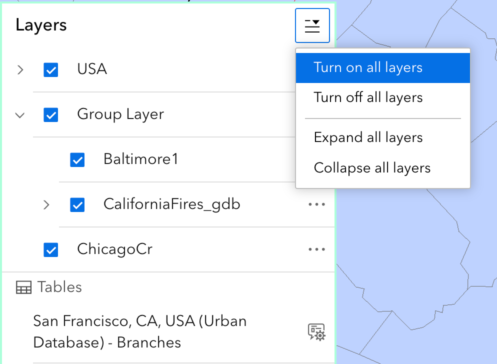The height and width of the screenshot is (364, 497).
Task: Choose Collapse all layers
Action: [383, 168]
